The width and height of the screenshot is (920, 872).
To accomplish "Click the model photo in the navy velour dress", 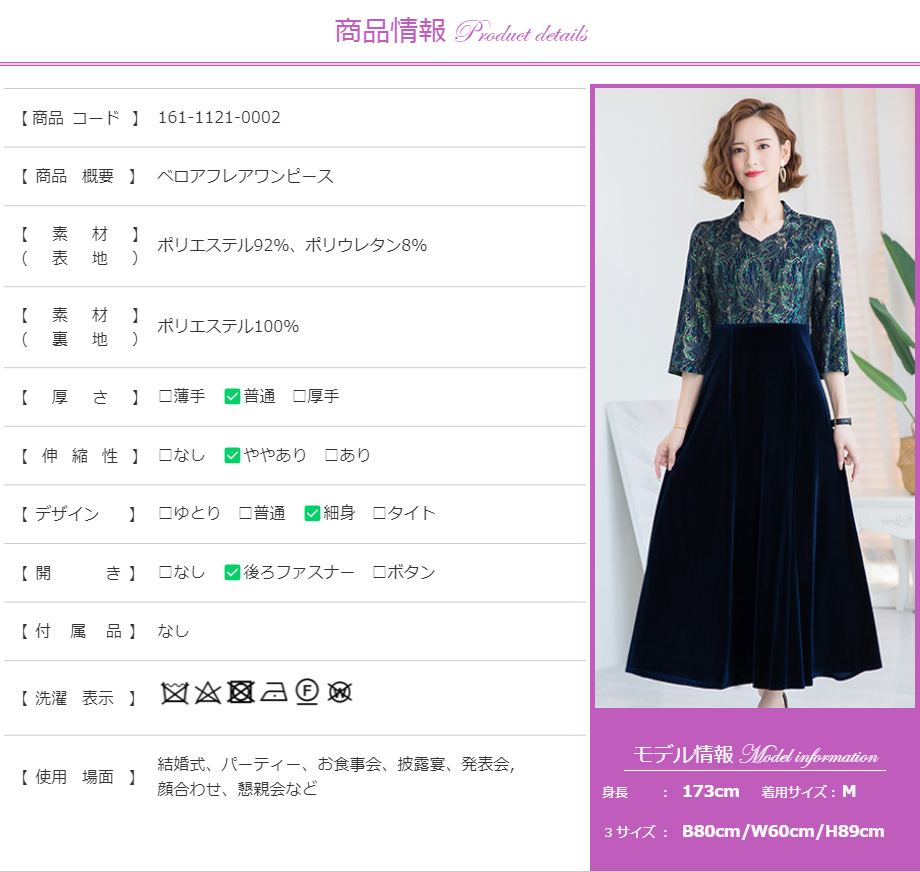I will point(755,398).
